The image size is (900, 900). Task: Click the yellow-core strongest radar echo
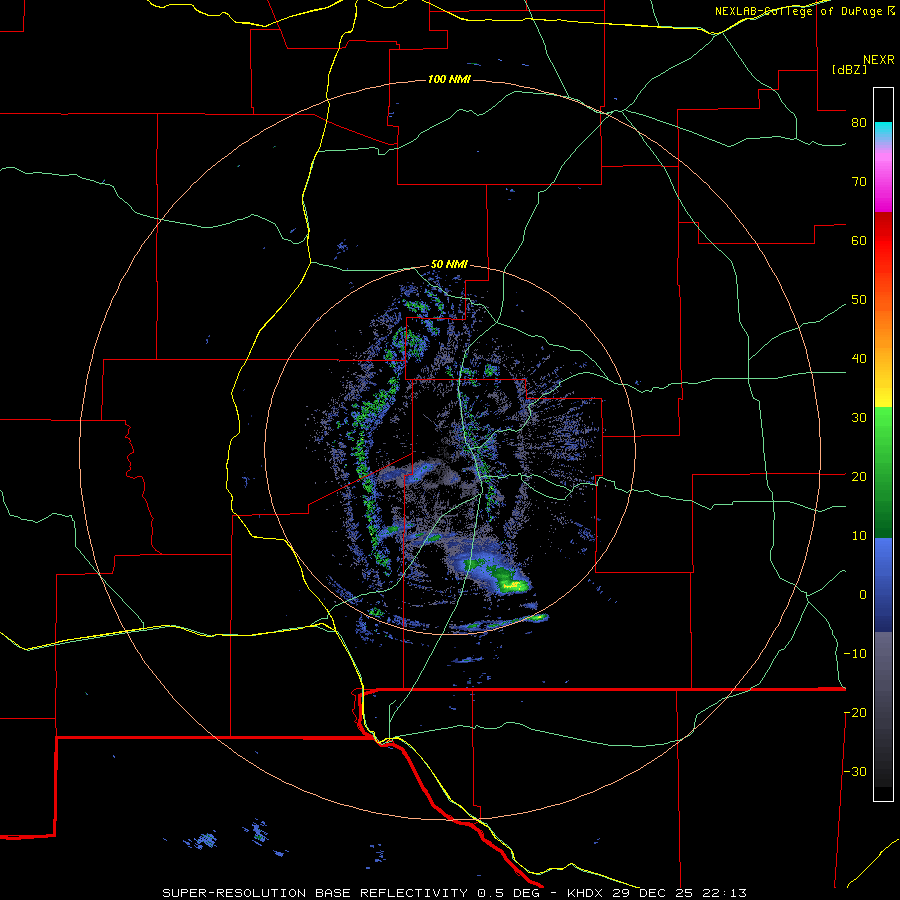(x=514, y=585)
